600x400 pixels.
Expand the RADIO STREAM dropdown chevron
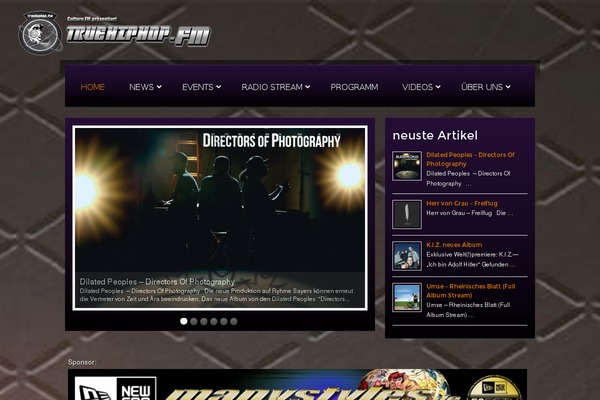[307, 87]
